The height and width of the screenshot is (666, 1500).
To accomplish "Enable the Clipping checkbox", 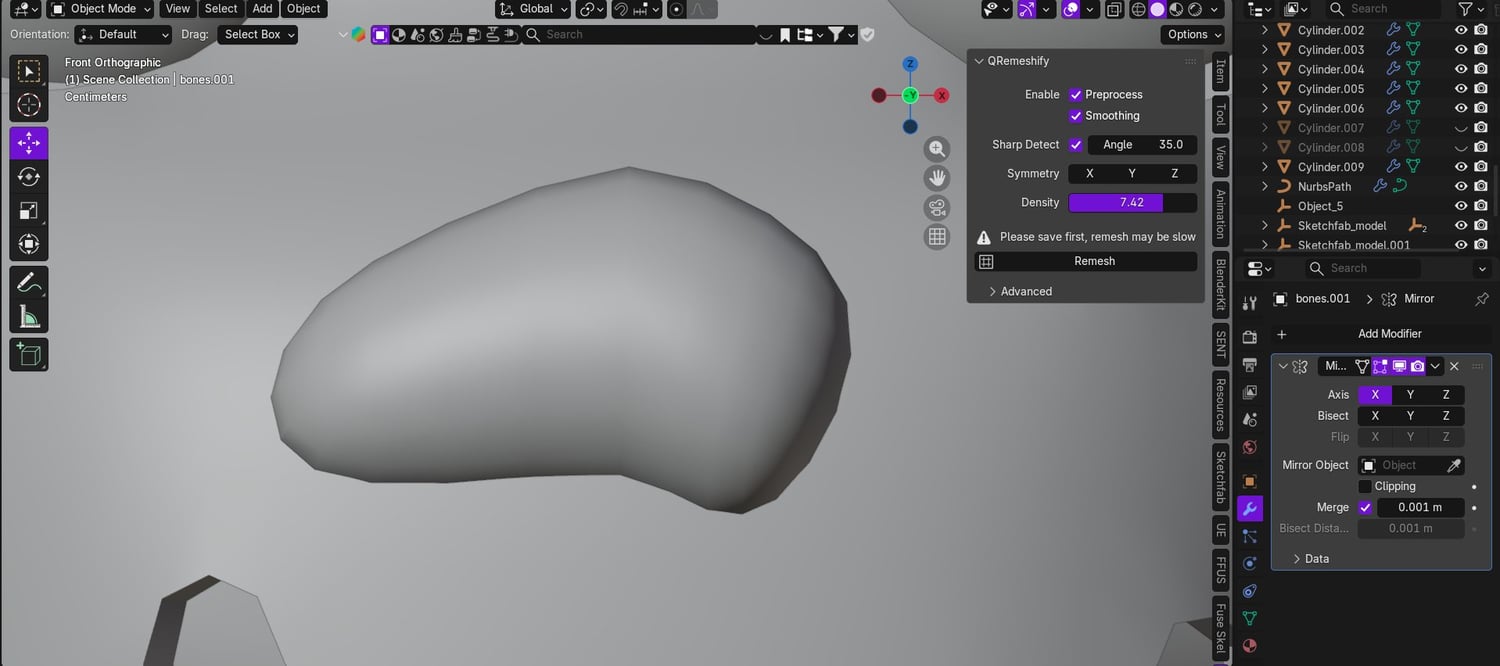I will tap(1365, 487).
